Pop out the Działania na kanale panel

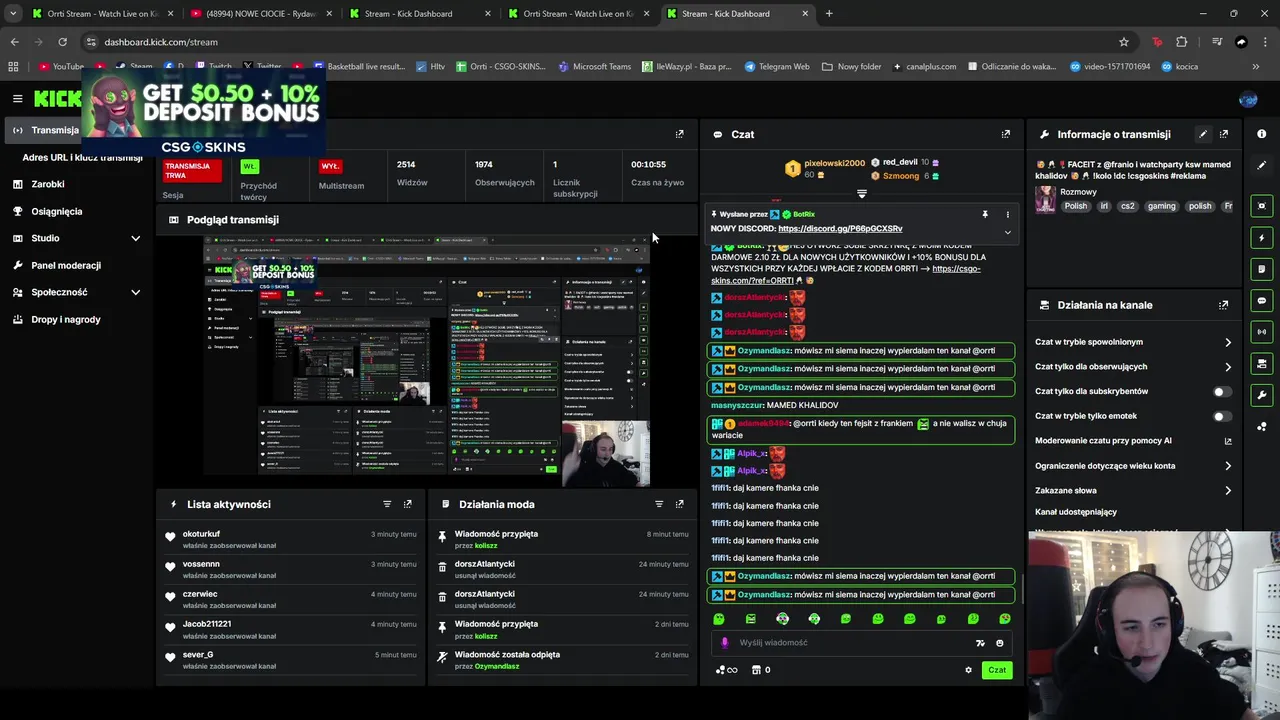[1224, 305]
